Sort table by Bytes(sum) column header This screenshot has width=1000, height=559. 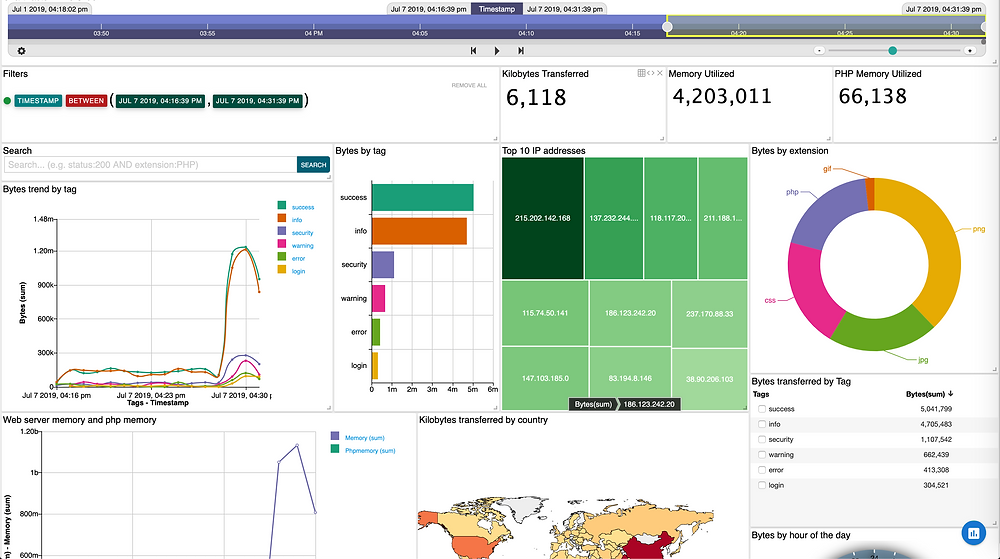pos(929,394)
